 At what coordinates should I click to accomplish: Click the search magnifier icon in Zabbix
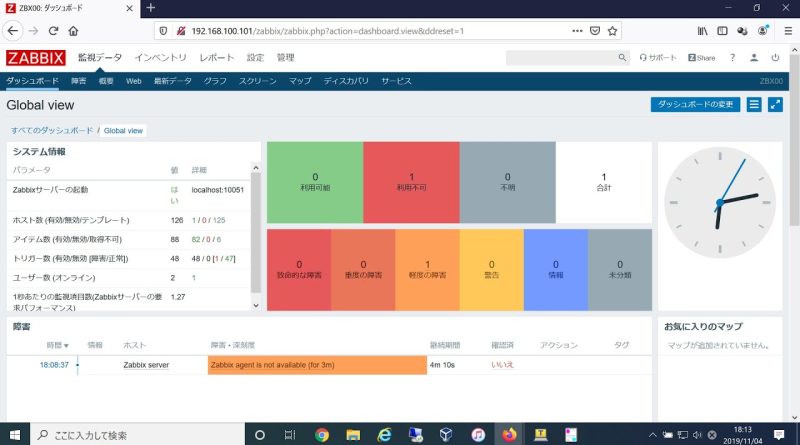click(x=622, y=58)
